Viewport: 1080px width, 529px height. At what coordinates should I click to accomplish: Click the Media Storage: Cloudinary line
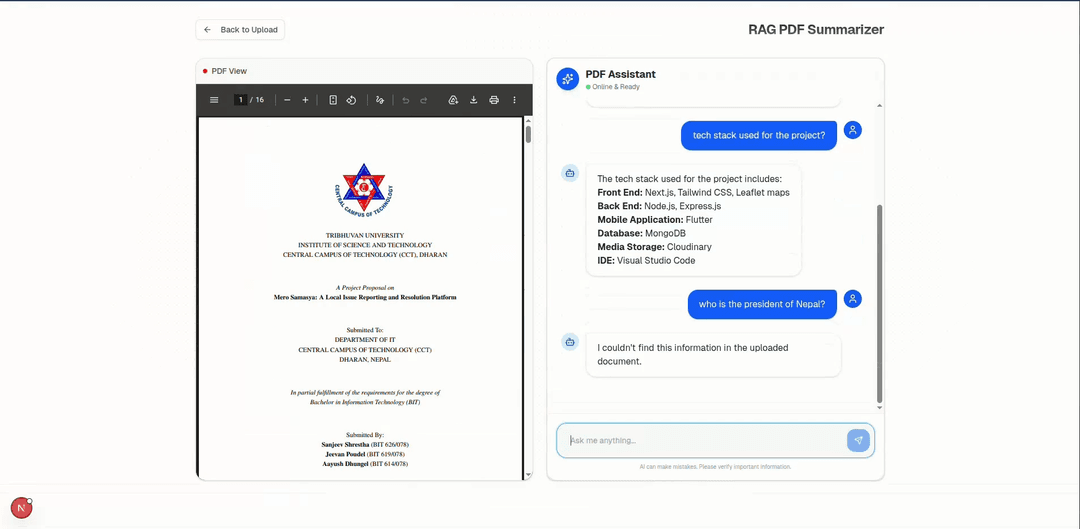point(654,247)
